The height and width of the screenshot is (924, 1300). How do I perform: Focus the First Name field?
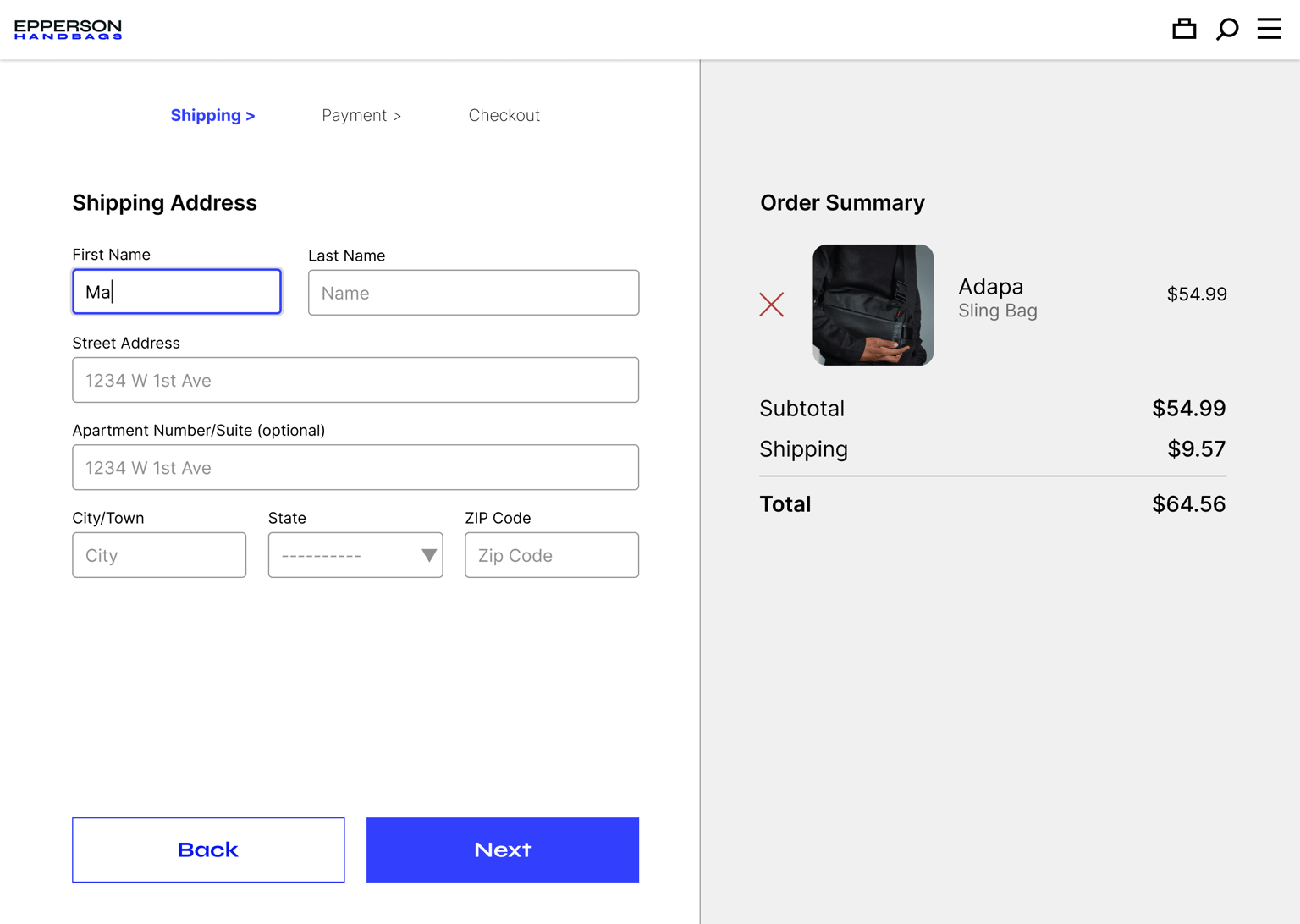177,292
